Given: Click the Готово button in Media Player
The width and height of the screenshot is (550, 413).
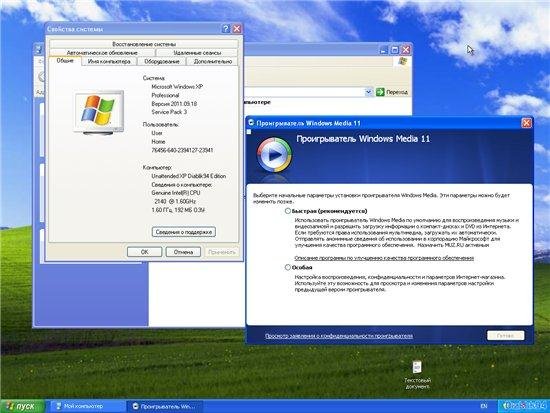Looking at the screenshot, I should click(506, 335).
